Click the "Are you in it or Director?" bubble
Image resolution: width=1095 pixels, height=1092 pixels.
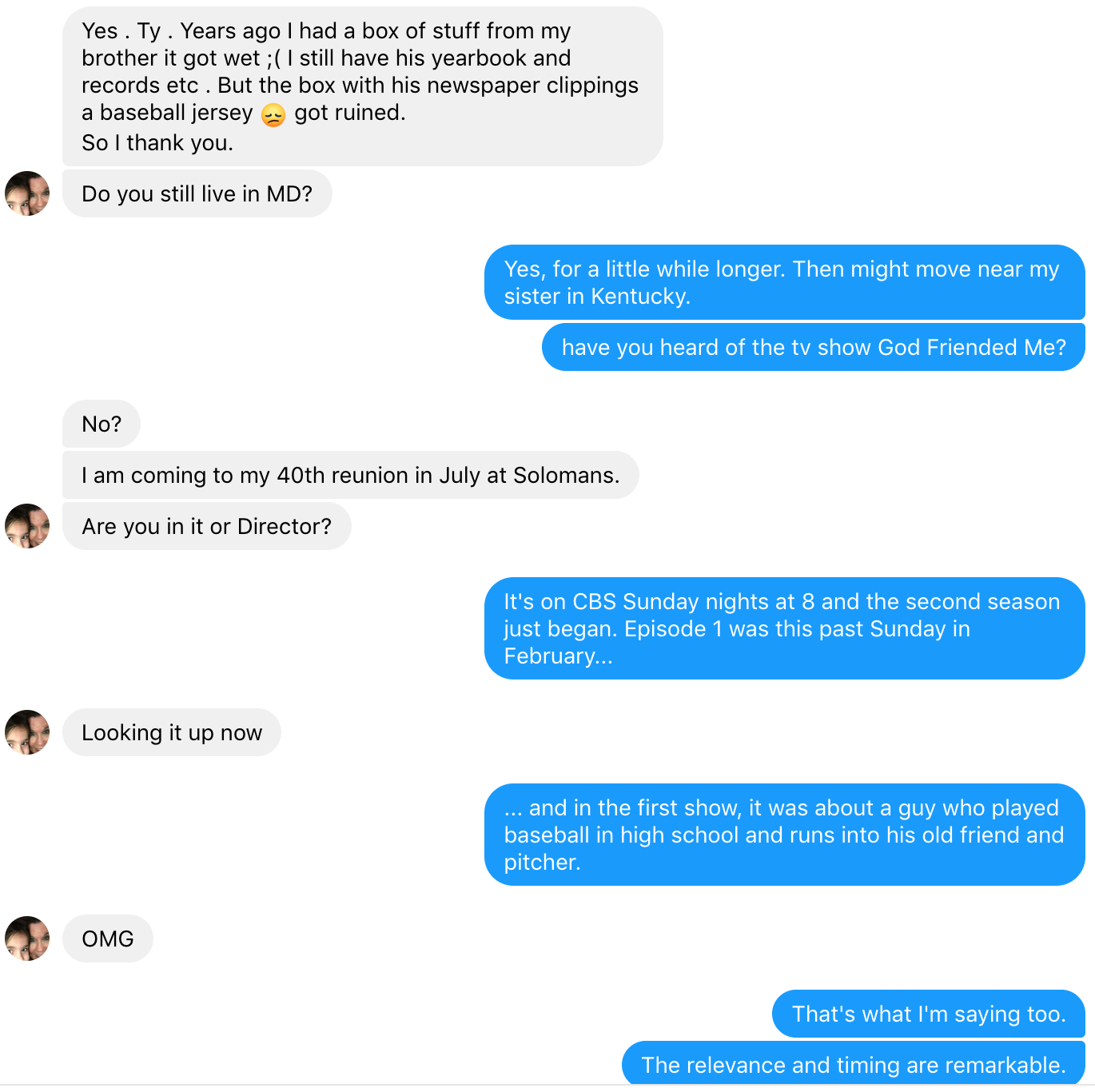point(206,526)
